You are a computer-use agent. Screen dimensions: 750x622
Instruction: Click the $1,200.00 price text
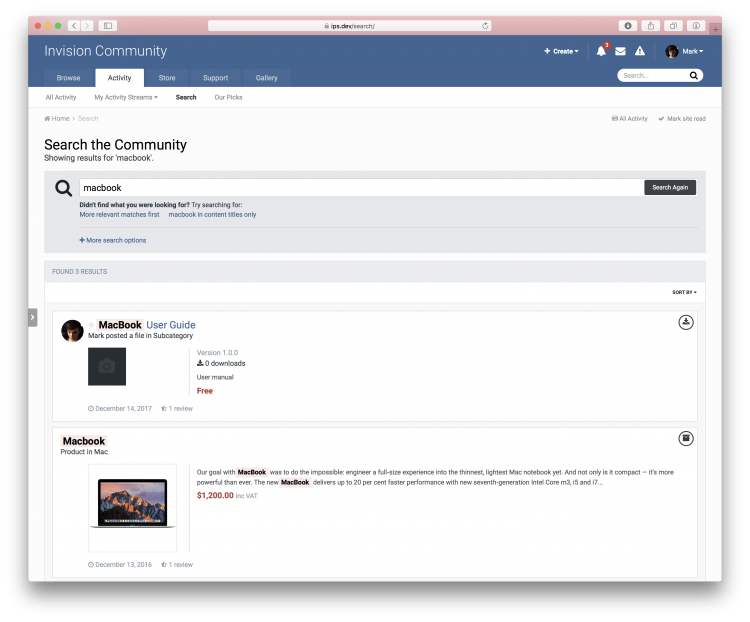[x=215, y=495]
